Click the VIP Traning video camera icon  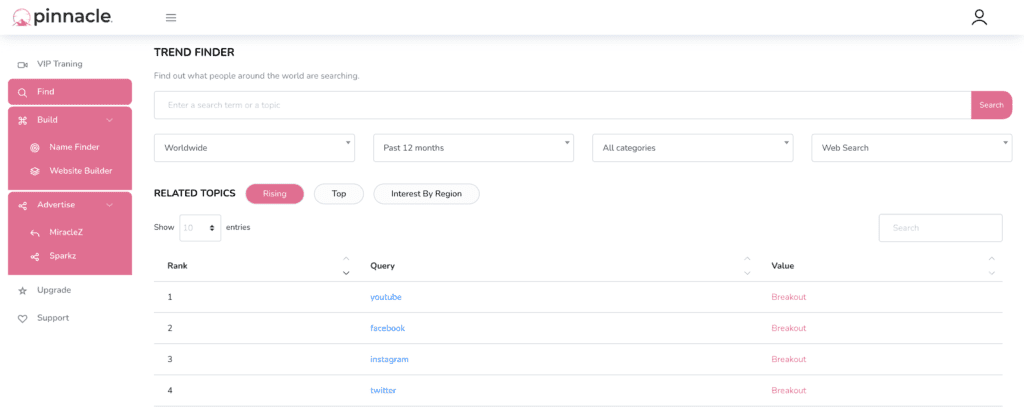pos(22,65)
